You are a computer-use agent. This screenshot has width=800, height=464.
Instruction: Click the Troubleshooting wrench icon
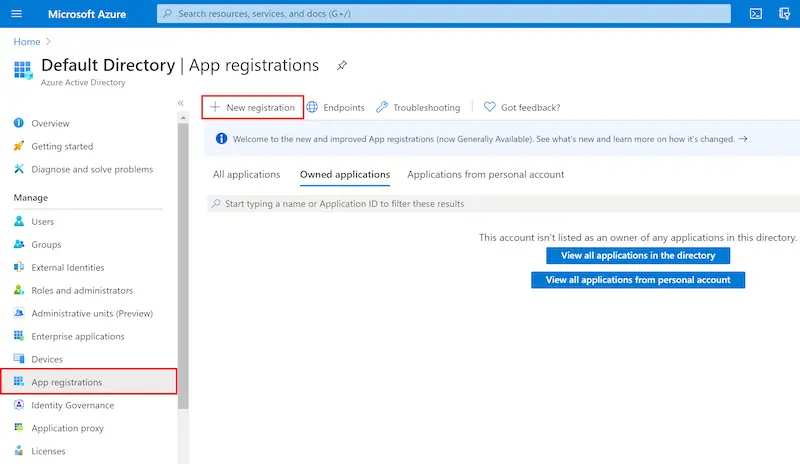(x=382, y=107)
